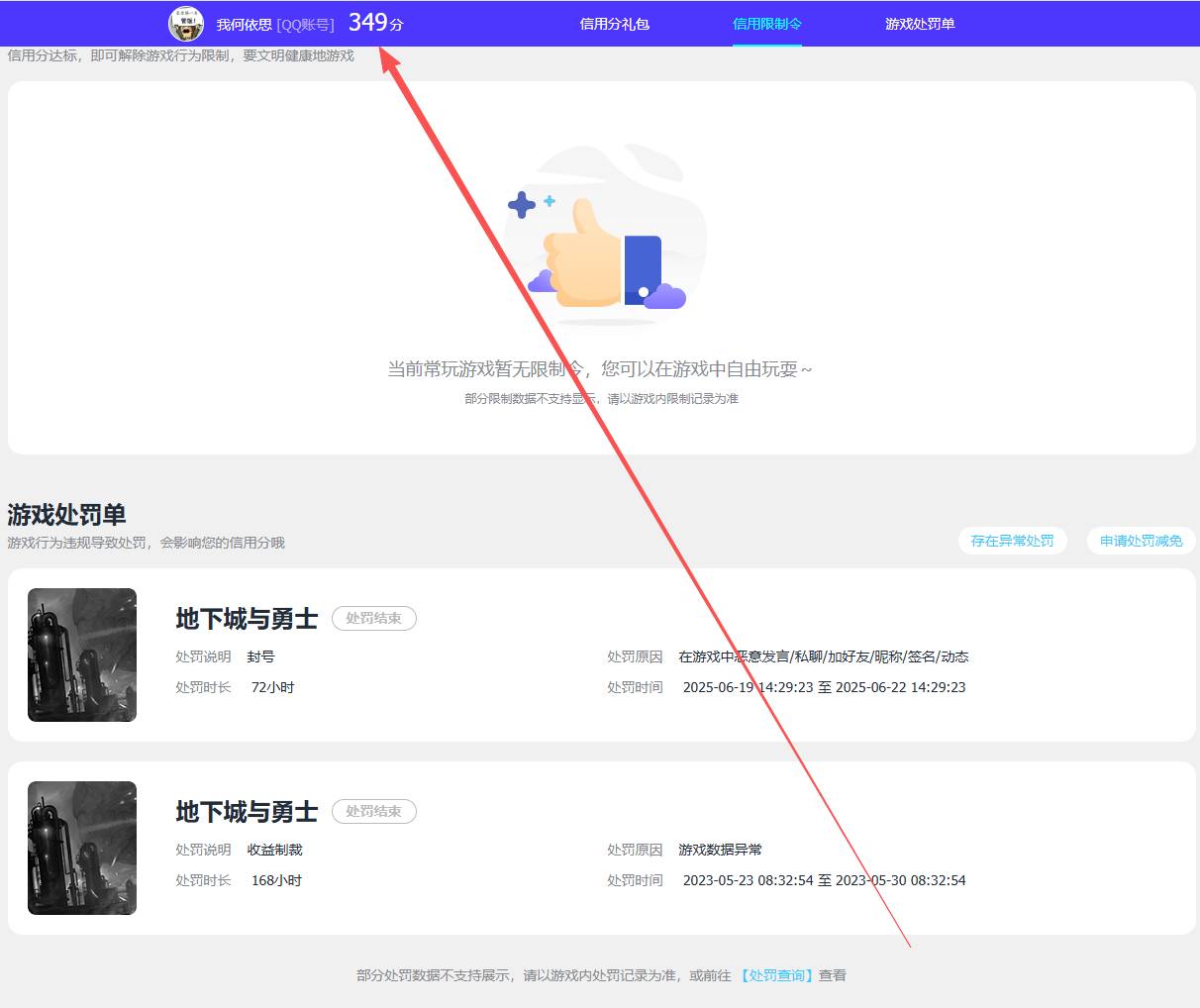1200x1008 pixels.
Task: Click the 存在异常处罚 button
Action: (x=1012, y=541)
